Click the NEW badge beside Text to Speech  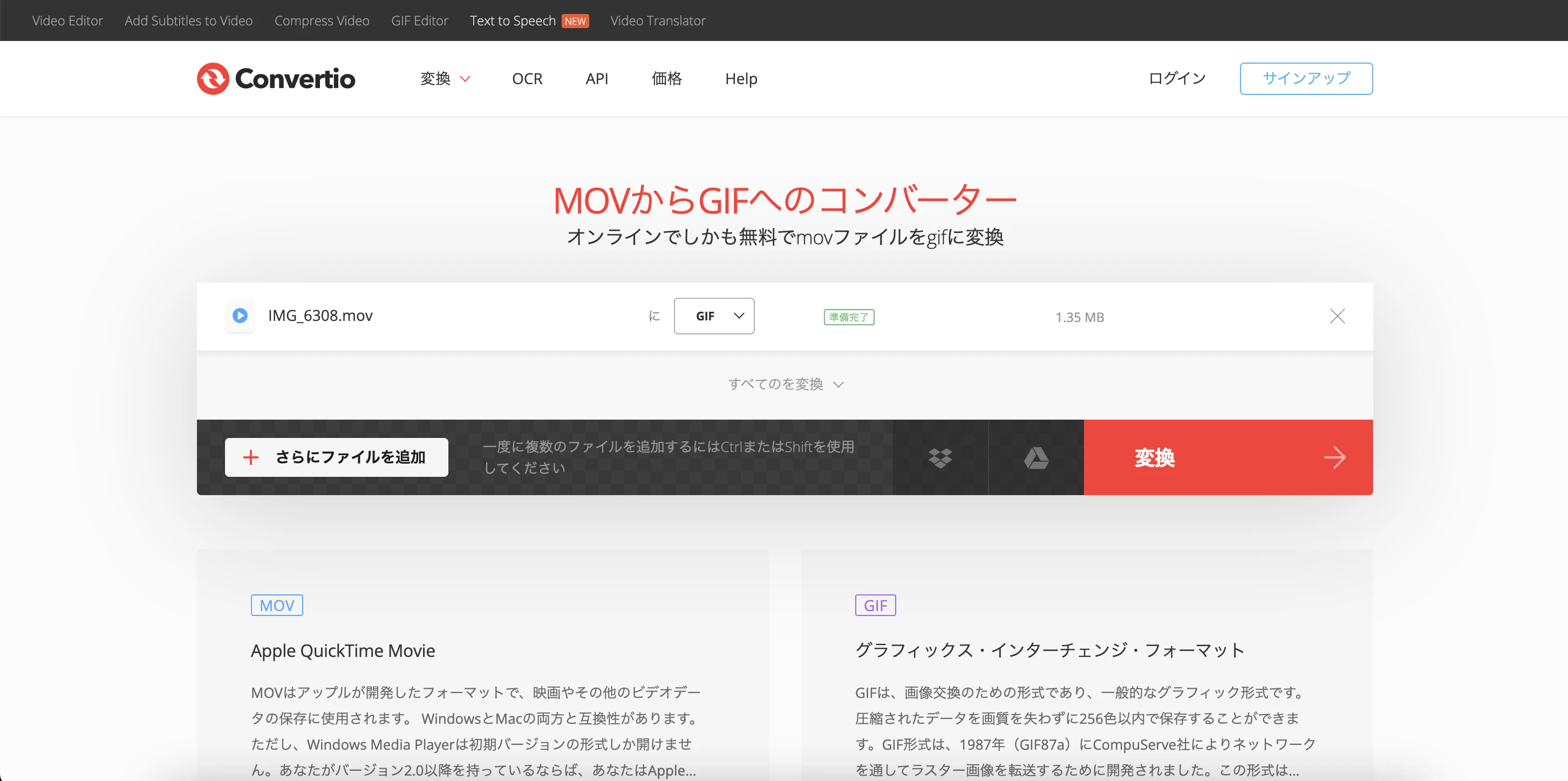coord(575,21)
